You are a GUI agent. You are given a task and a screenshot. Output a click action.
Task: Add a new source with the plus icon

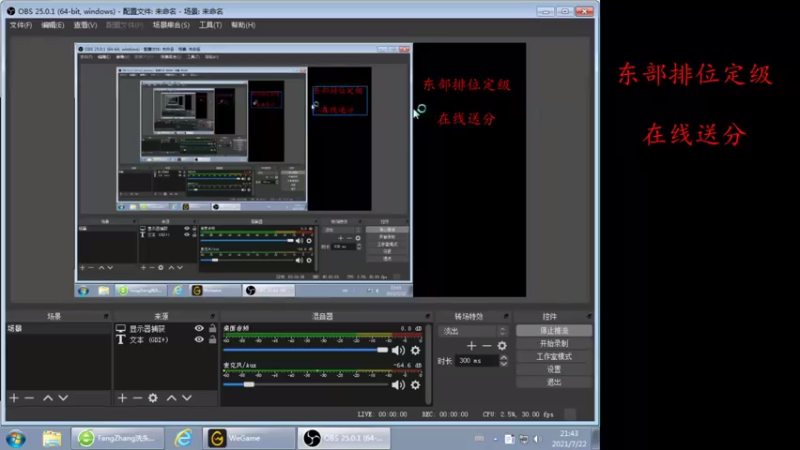[122, 397]
